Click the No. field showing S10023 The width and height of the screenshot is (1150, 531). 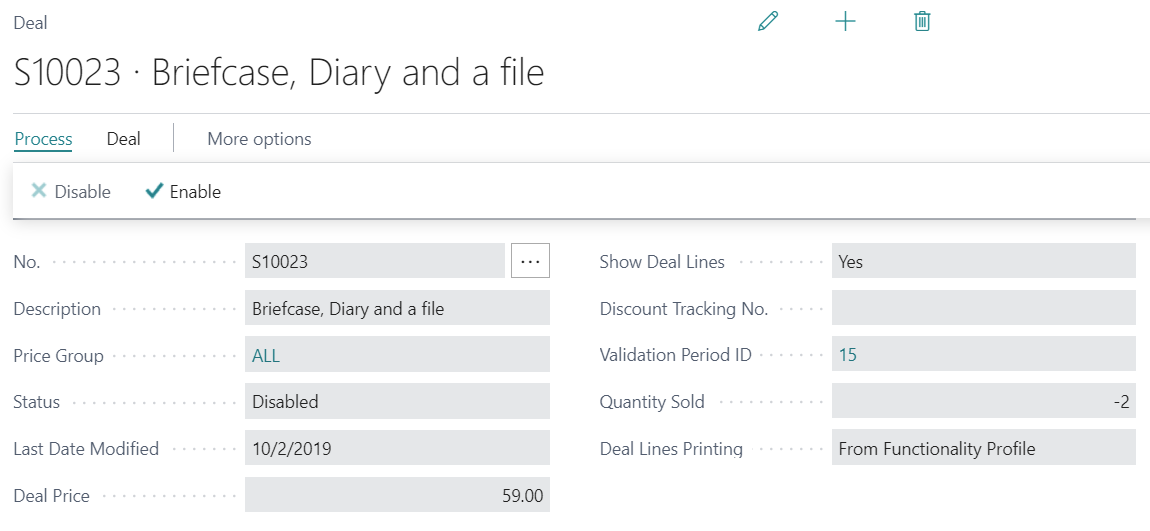coord(374,262)
